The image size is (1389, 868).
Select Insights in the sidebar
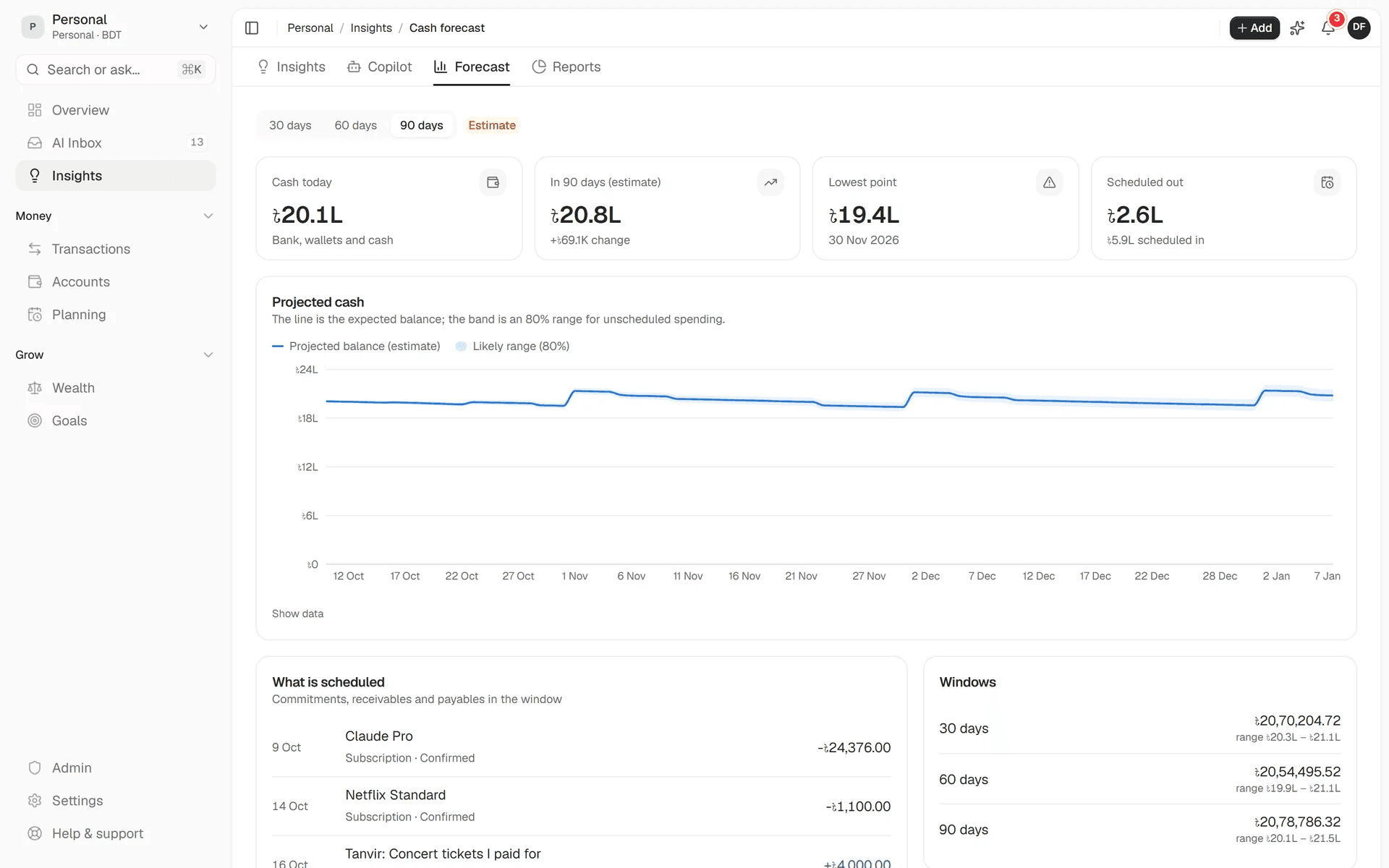click(x=116, y=176)
